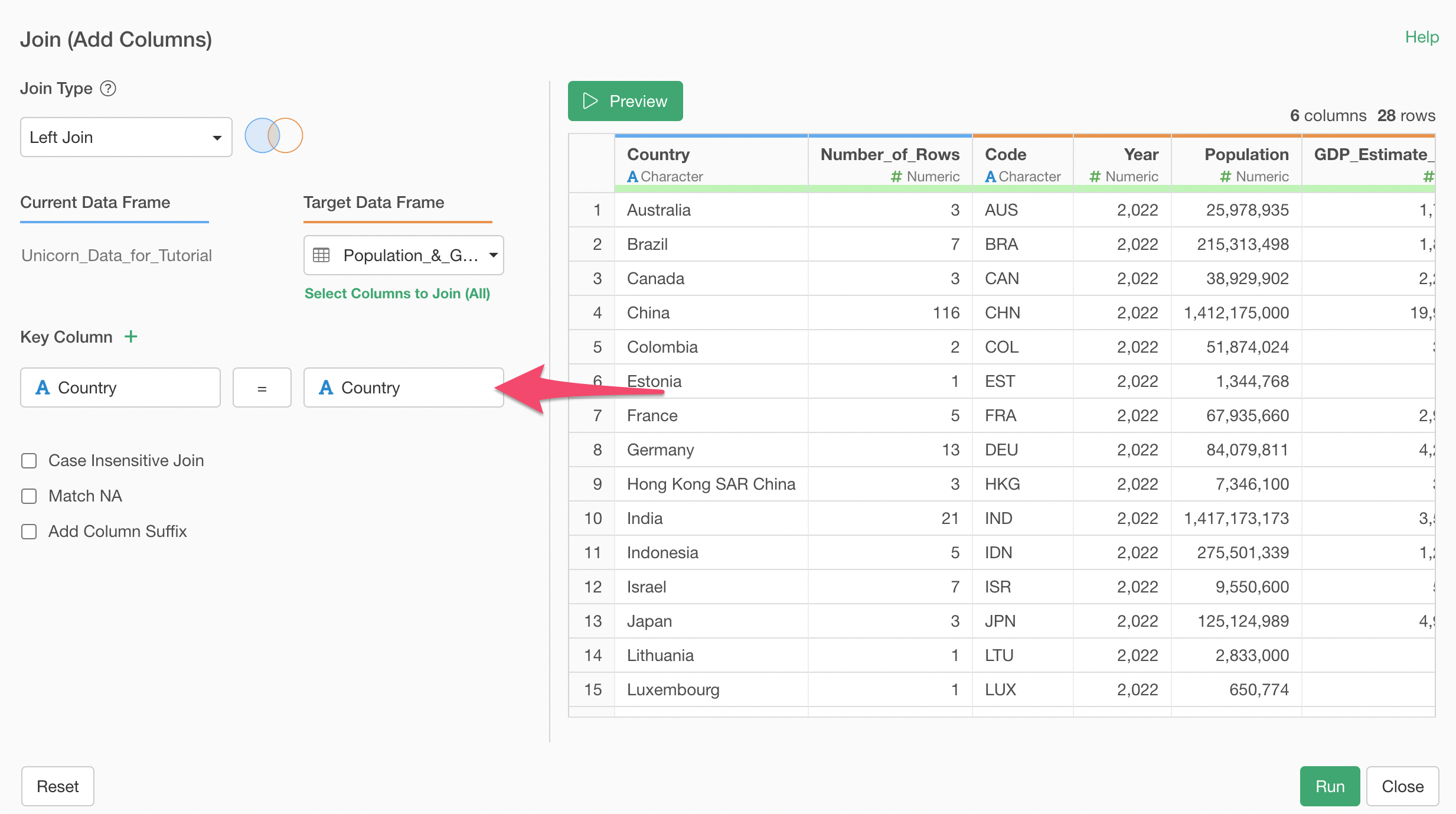Click the Character type icon under Code header
This screenshot has height=814, width=1456.
tap(990, 177)
